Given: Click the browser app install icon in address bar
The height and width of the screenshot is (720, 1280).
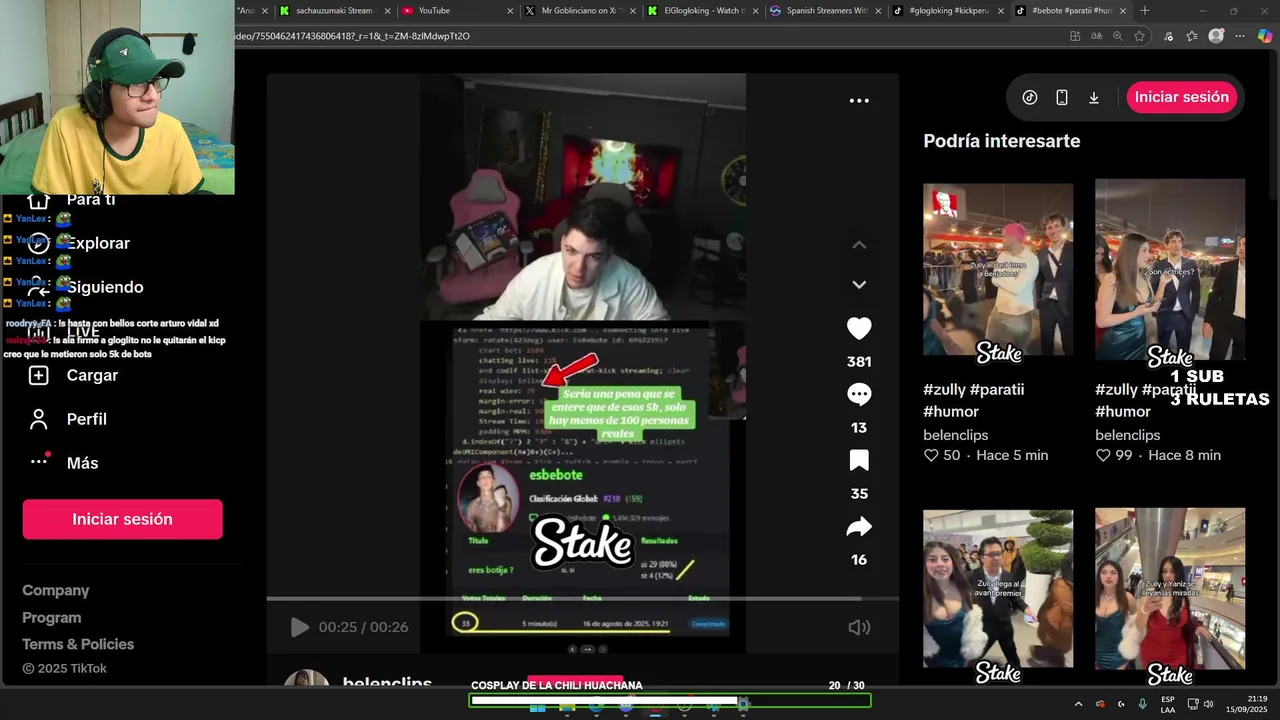Looking at the screenshot, I should pos(1075,36).
